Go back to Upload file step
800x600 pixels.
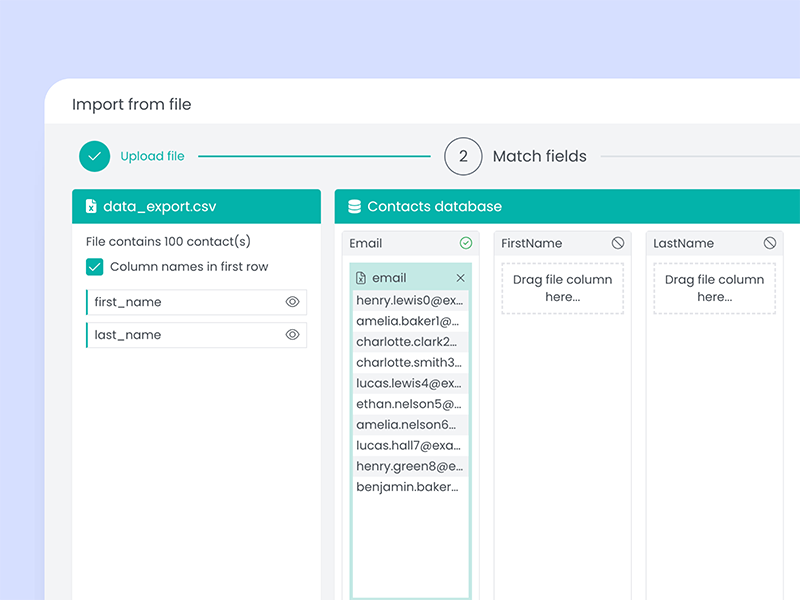[x=152, y=156]
